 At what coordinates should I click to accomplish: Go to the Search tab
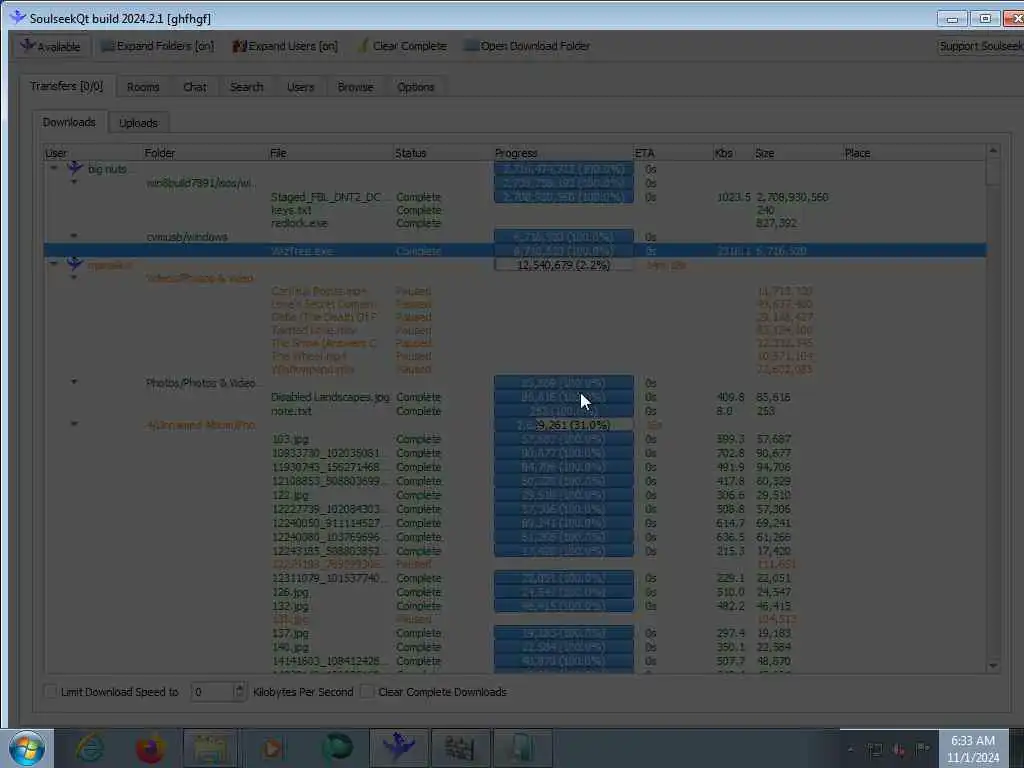[x=246, y=87]
